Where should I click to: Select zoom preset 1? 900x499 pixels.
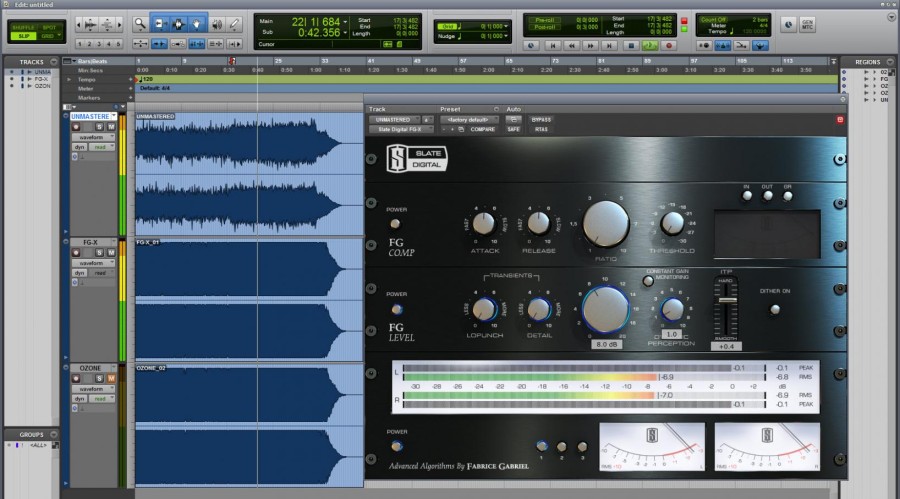[79, 44]
